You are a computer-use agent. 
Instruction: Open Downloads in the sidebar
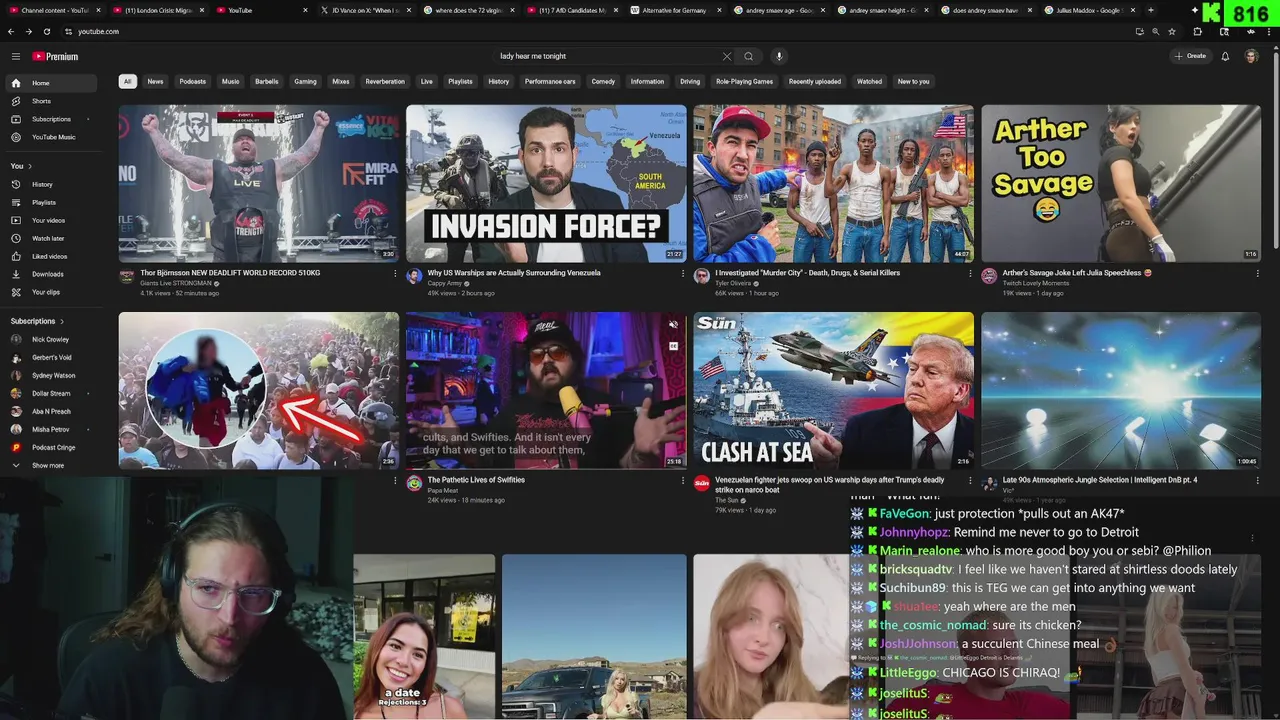(x=52, y=274)
